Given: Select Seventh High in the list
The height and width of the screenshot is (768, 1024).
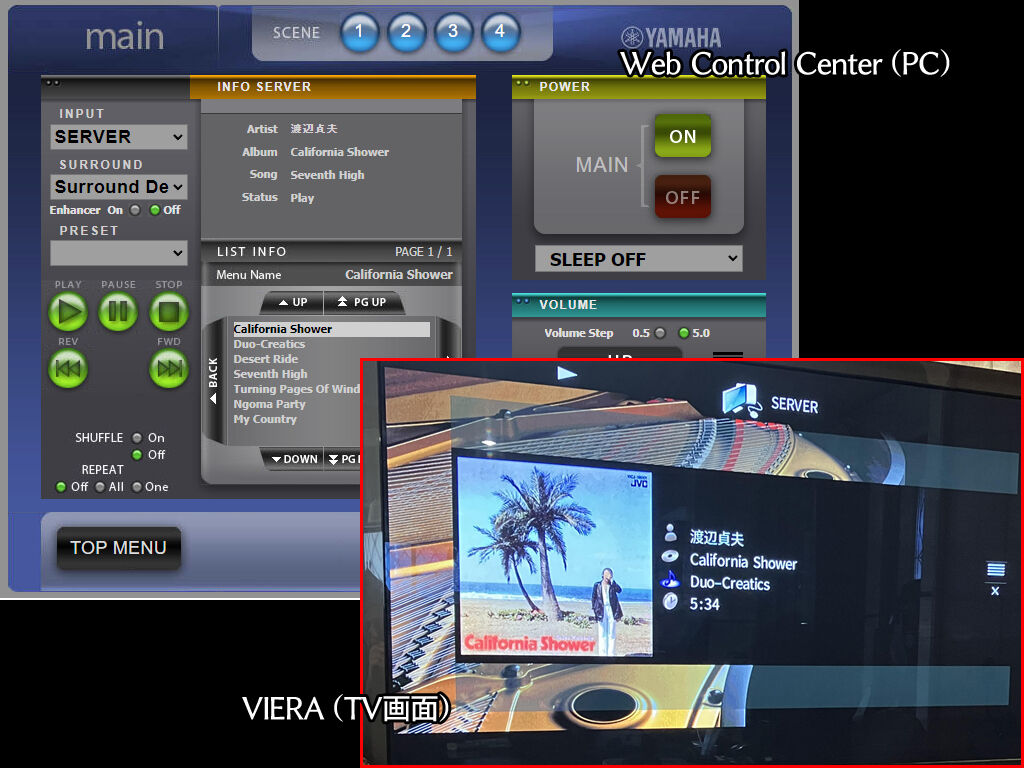Looking at the screenshot, I should 270,374.
